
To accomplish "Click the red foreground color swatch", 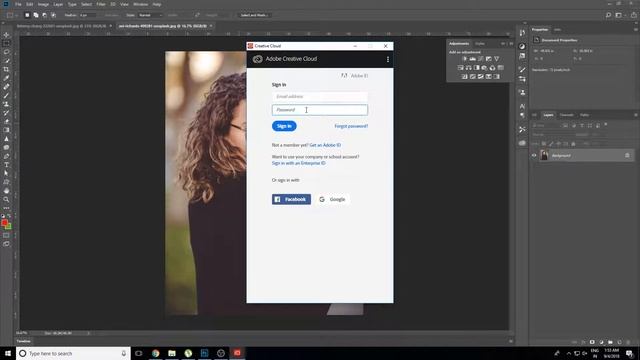I will tap(4, 222).
